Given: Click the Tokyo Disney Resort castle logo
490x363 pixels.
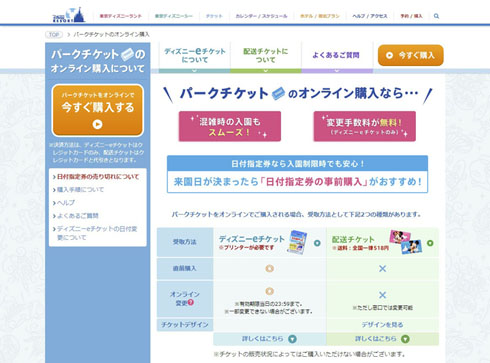Looking at the screenshot, I should click(69, 15).
